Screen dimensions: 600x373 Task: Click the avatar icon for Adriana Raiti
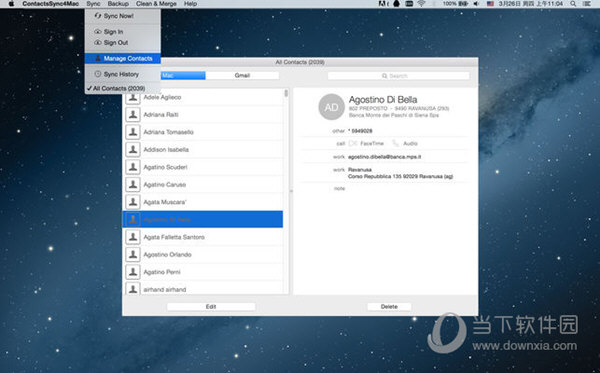pyautogui.click(x=133, y=114)
